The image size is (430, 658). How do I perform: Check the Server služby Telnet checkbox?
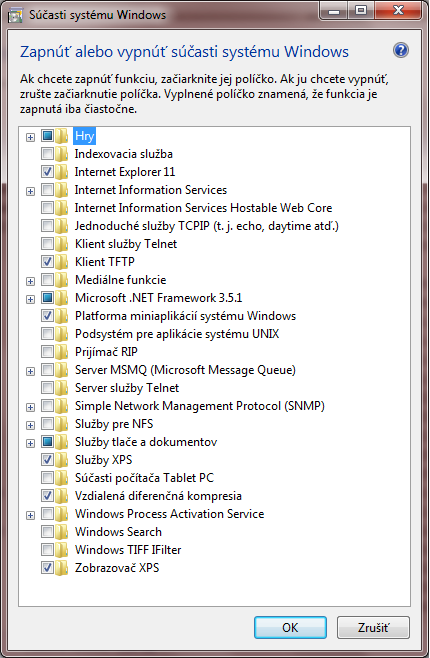point(47,388)
